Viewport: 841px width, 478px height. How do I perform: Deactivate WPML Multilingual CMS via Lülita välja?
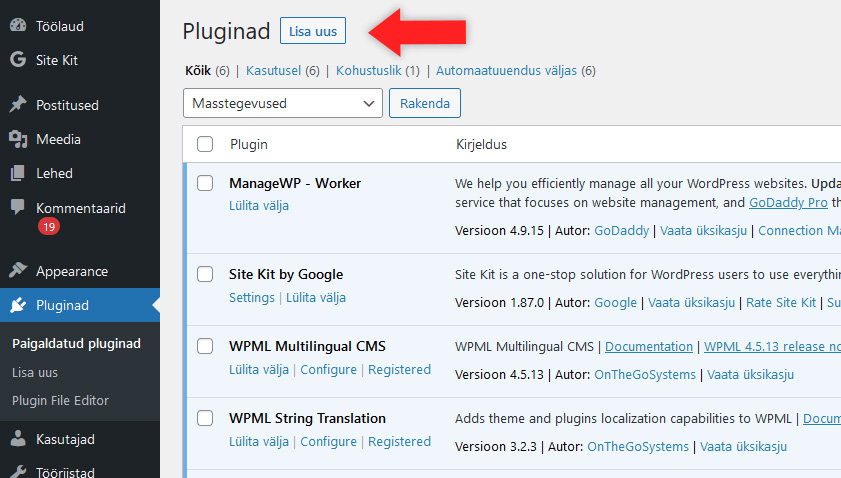[258, 369]
